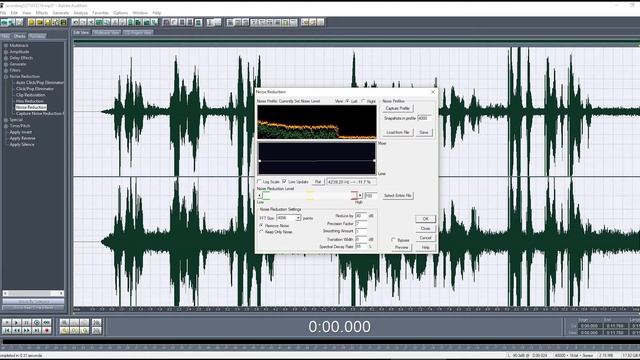Click the Play to End circle transport button
The height and width of the screenshot is (360, 640).
pyautogui.click(x=36, y=322)
